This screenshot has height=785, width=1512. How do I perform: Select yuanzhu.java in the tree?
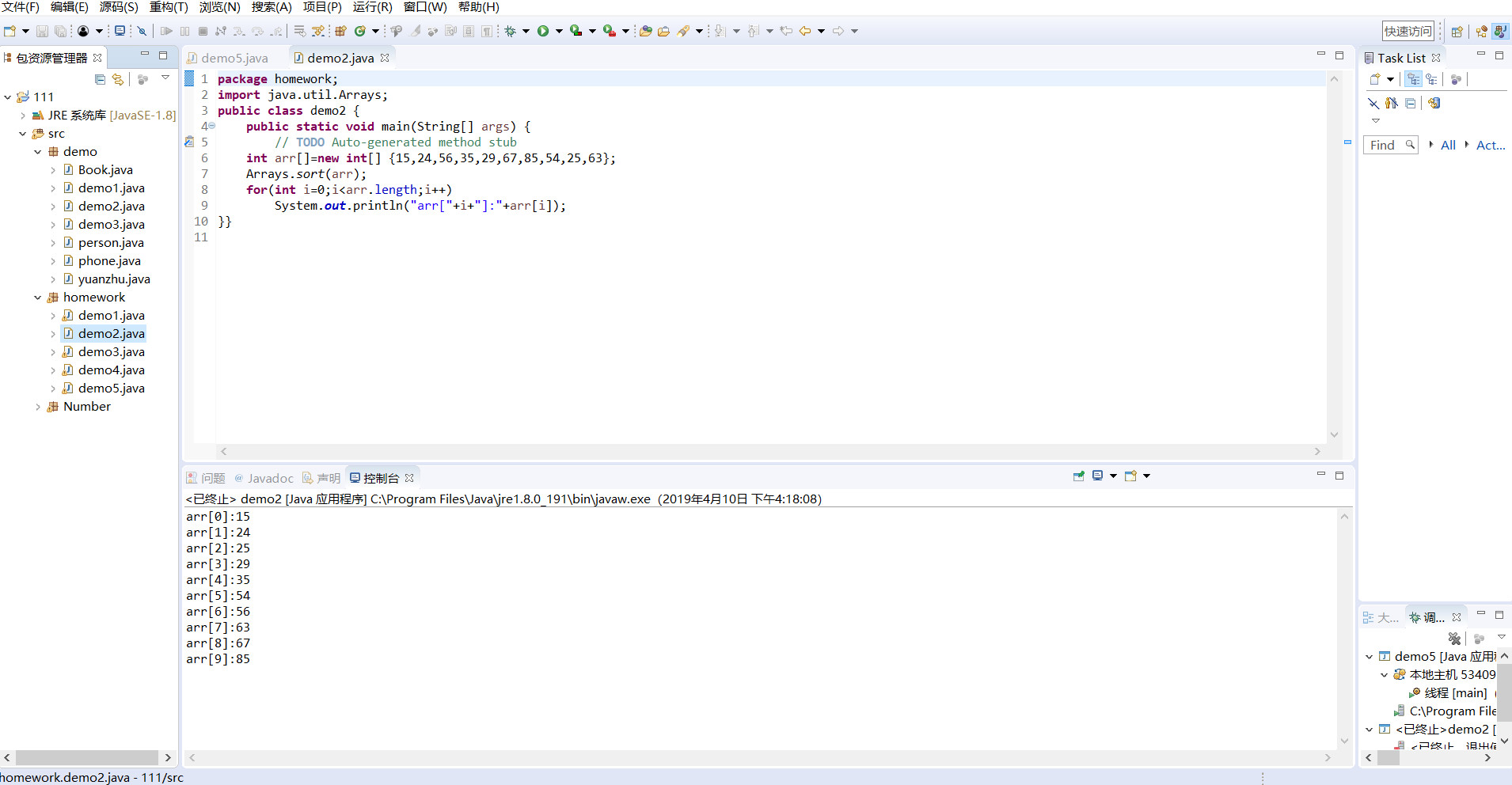click(114, 279)
